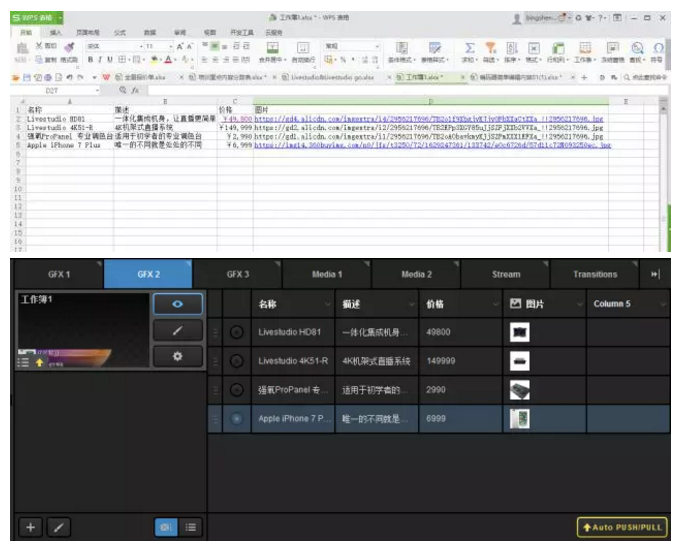Select the 工作簿1 graphic thumbnail

pyautogui.click(x=83, y=330)
